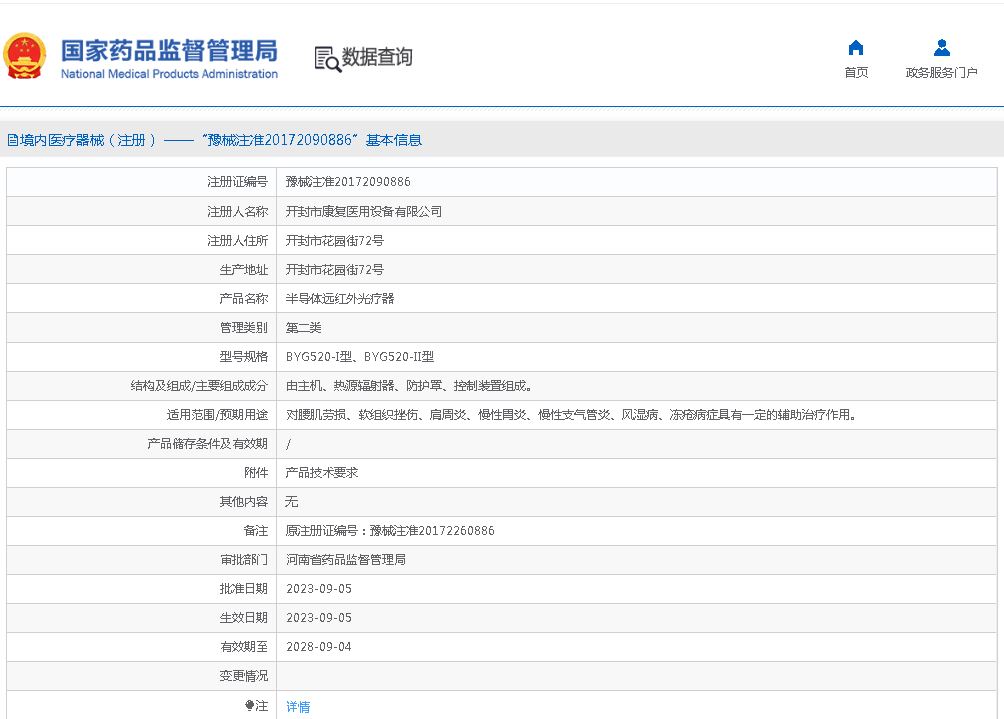Click product name 半导体远红外光疗器
Screen dimensions: 1004x719
[x=340, y=298]
